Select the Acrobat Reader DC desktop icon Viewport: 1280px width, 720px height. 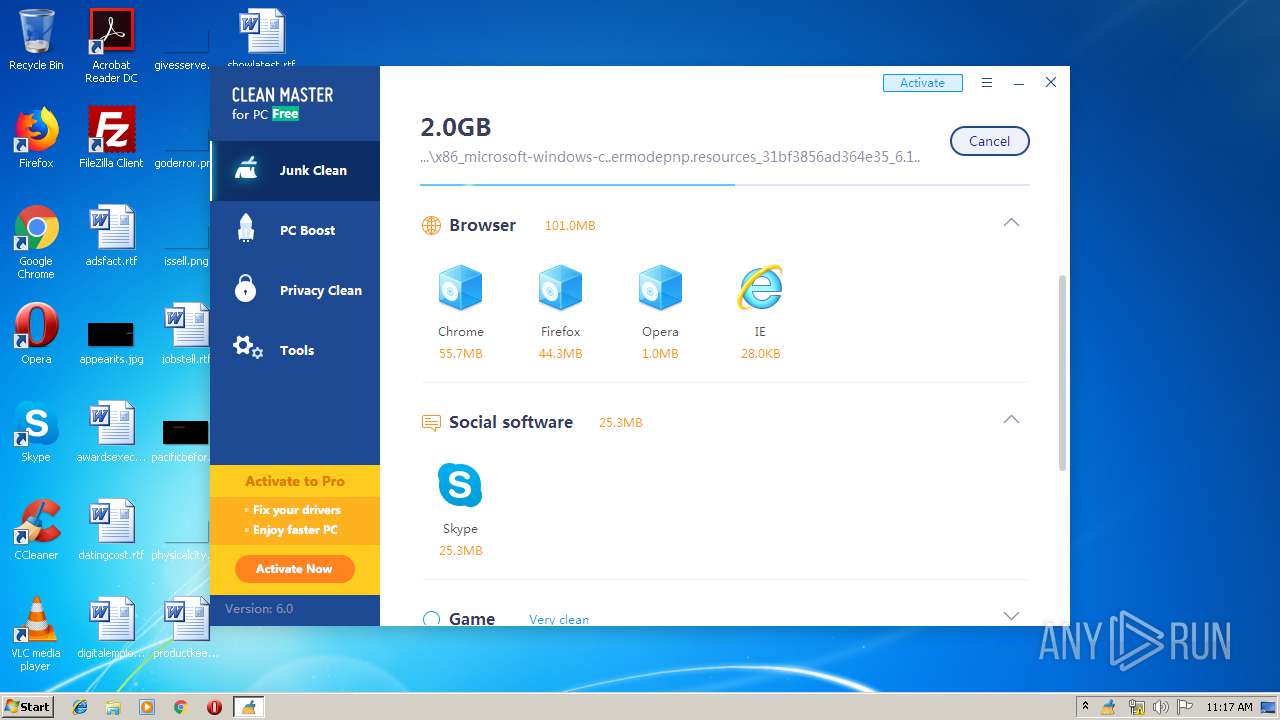[x=111, y=46]
